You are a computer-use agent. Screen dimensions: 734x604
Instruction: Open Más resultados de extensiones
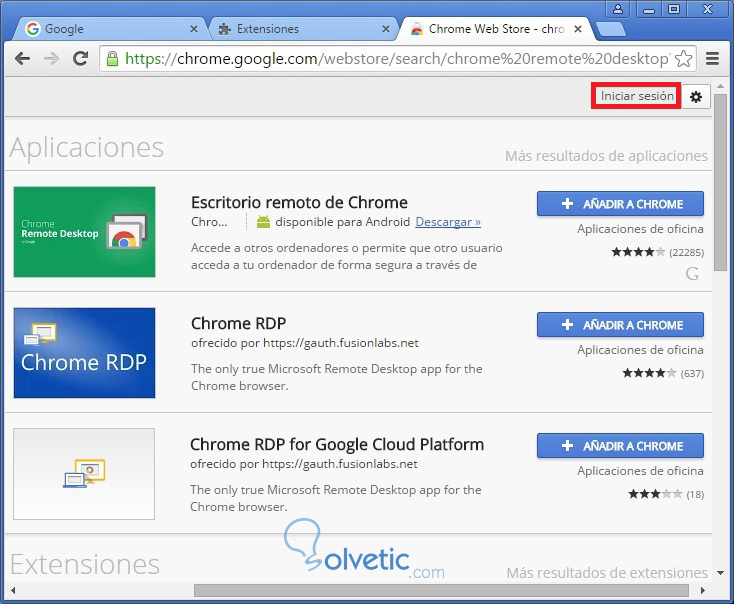click(607, 573)
